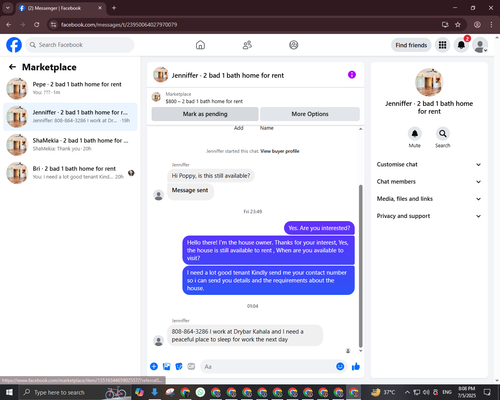Open the Bri conversation
Screen dimensions: 500x400
(70, 173)
